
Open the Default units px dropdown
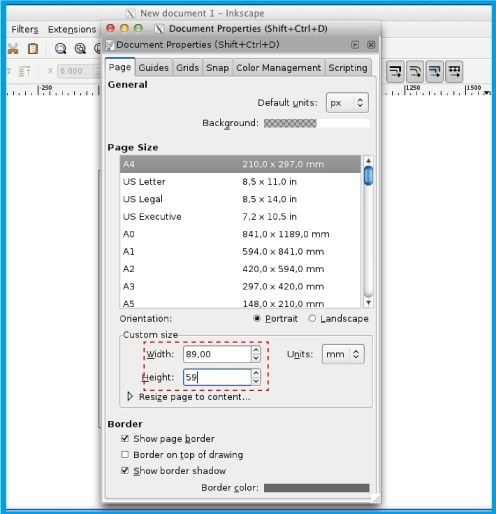347,103
